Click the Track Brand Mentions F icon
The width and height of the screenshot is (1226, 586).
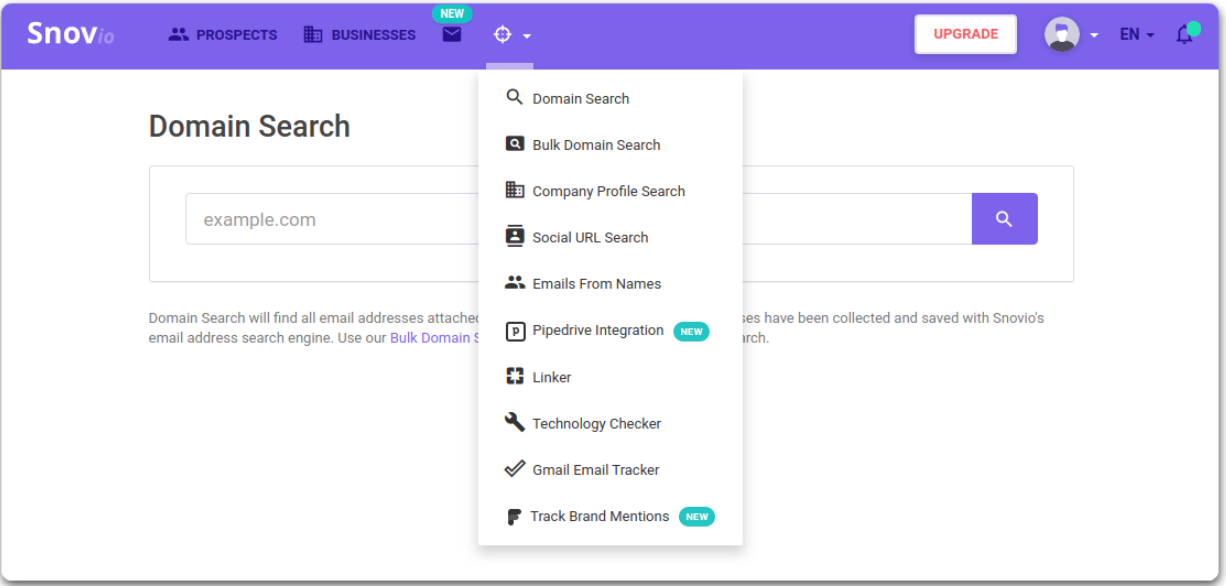pos(514,517)
